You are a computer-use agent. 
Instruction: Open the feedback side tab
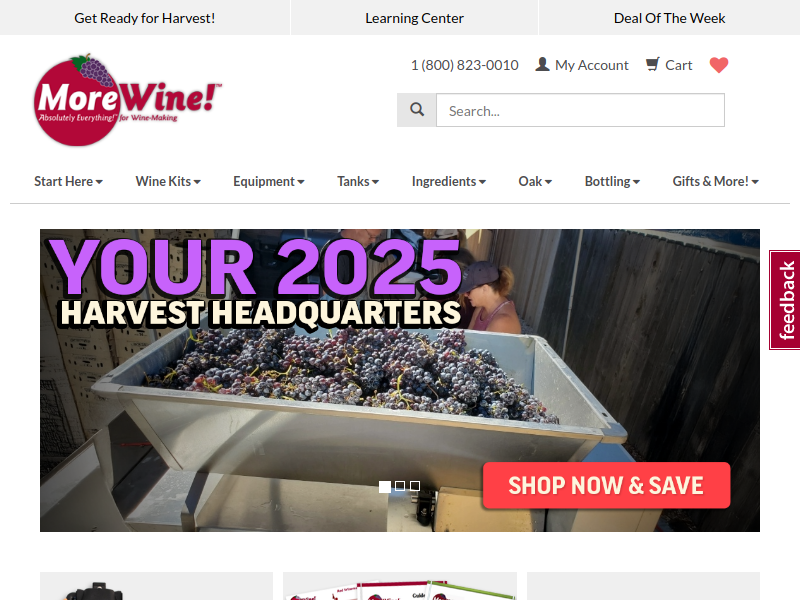click(x=785, y=300)
